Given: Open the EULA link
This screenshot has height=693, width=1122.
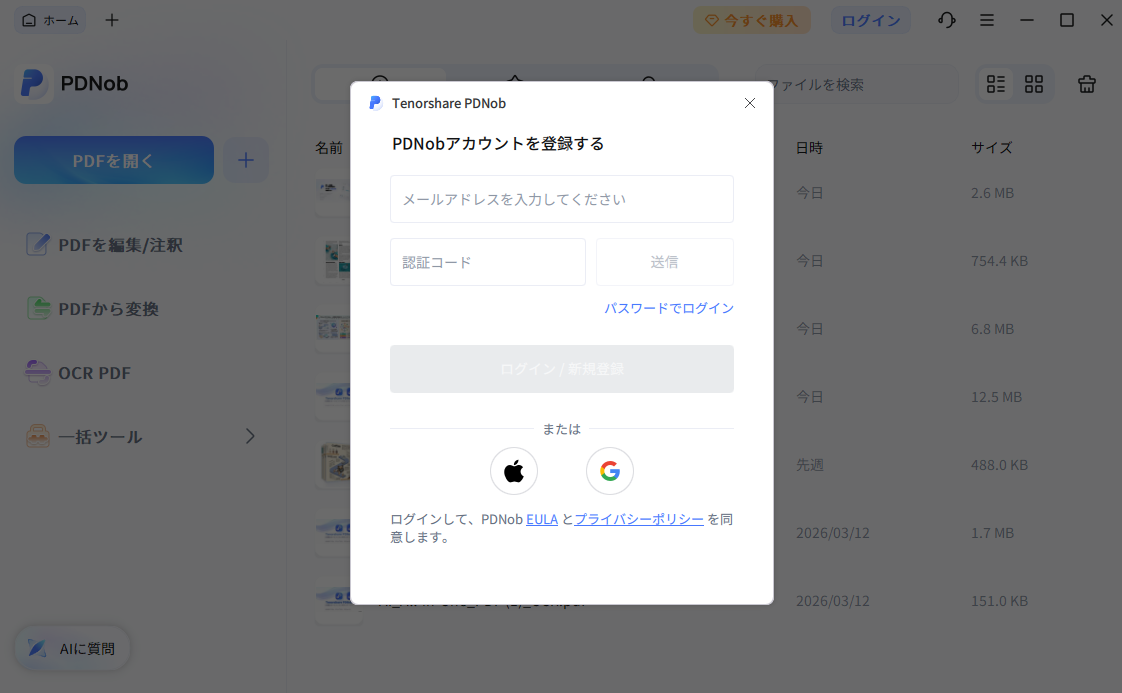Looking at the screenshot, I should (542, 519).
